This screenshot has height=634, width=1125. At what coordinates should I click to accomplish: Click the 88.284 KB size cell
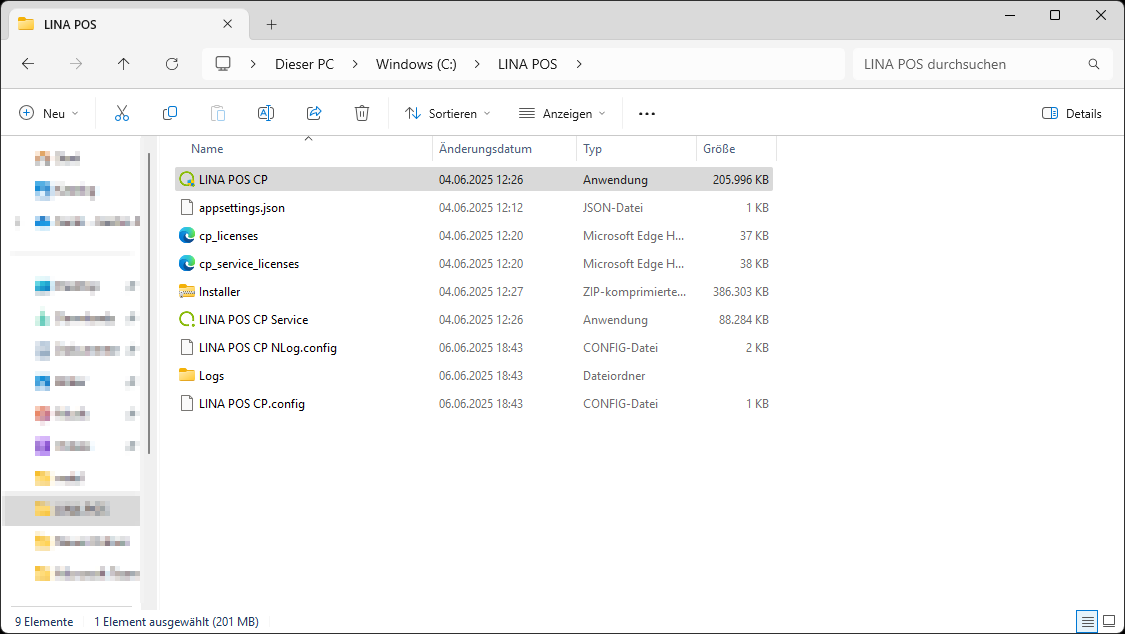(x=743, y=319)
